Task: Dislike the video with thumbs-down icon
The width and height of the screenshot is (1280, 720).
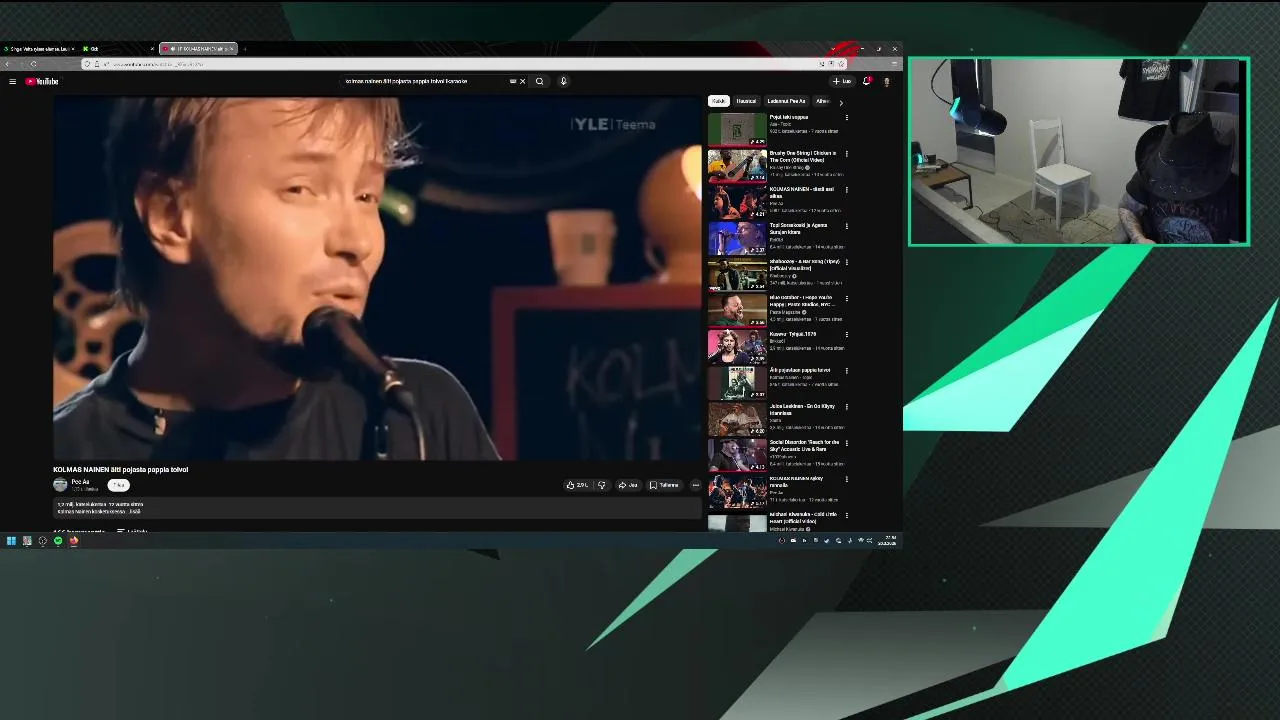Action: click(601, 485)
